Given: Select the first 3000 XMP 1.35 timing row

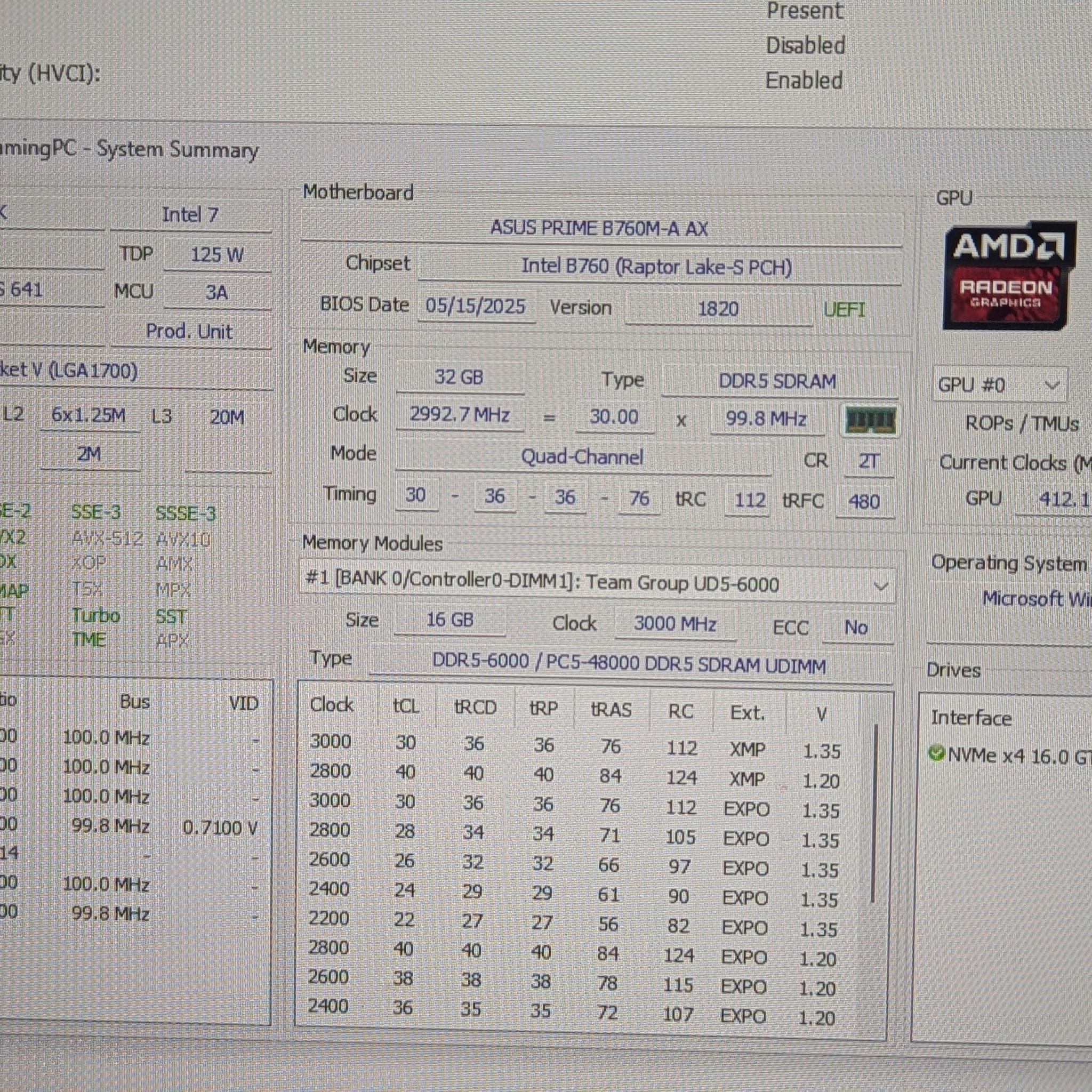Looking at the screenshot, I should pyautogui.click(x=575, y=746).
